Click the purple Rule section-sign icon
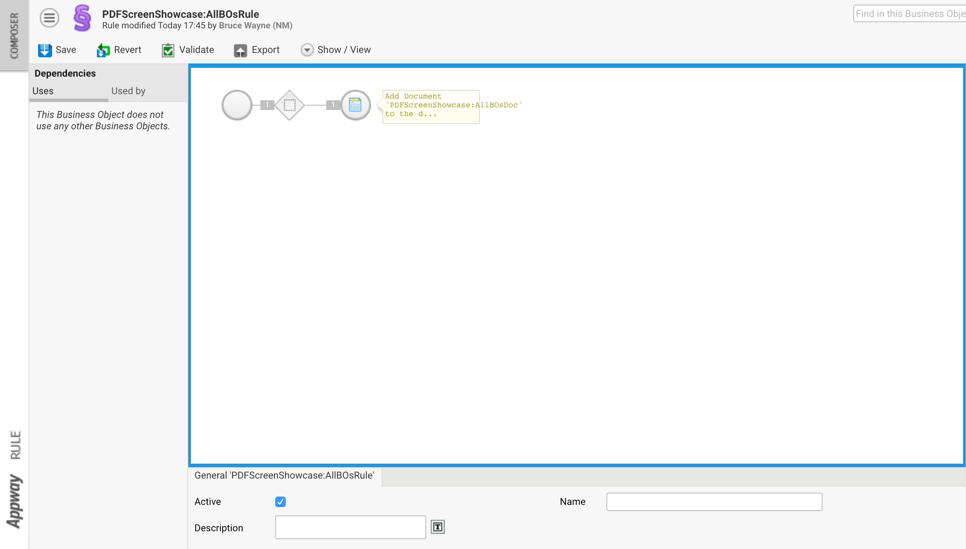This screenshot has width=966, height=549. (x=82, y=18)
